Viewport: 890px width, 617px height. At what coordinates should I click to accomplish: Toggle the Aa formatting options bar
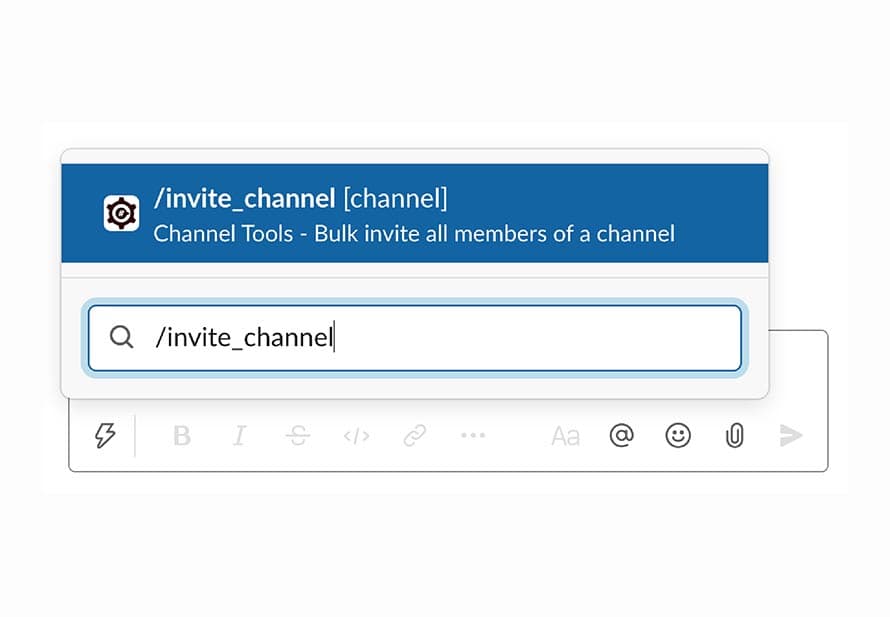565,436
